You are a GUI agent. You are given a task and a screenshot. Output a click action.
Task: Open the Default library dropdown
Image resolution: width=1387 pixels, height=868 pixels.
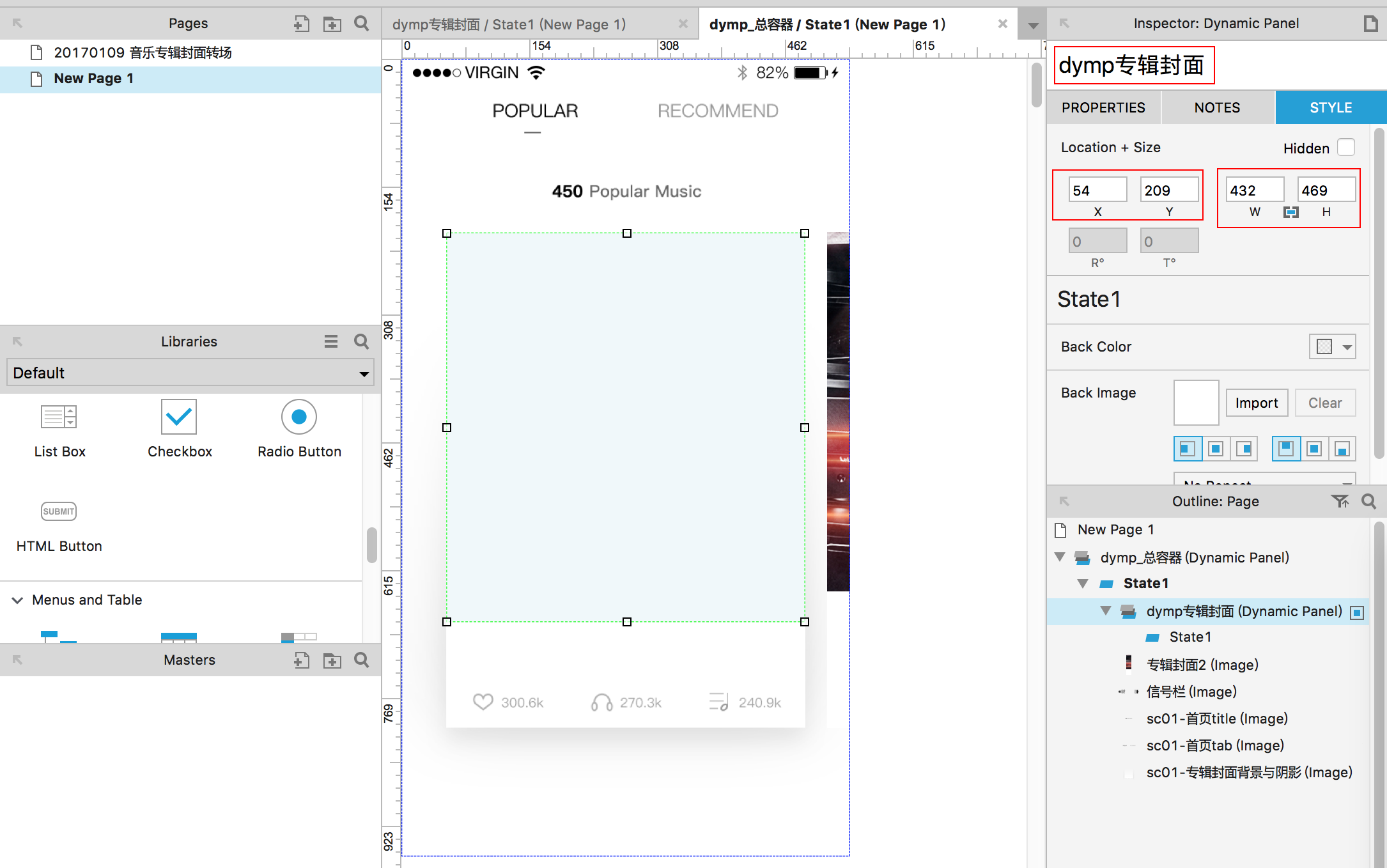[x=190, y=373]
